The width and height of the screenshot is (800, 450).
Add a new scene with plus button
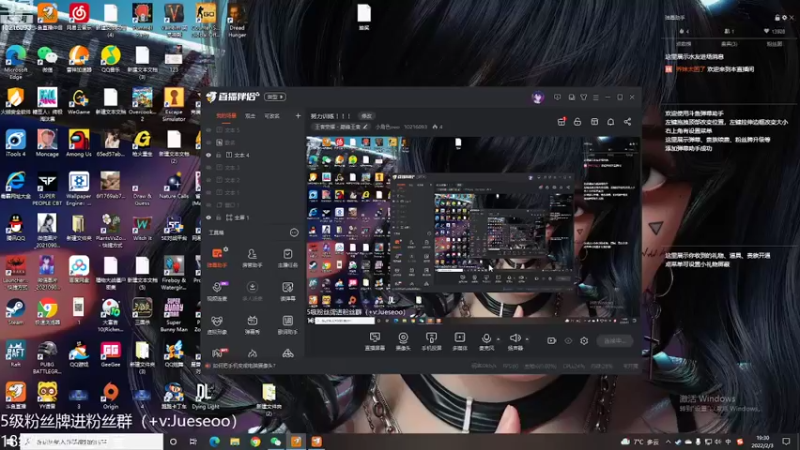(x=298, y=116)
